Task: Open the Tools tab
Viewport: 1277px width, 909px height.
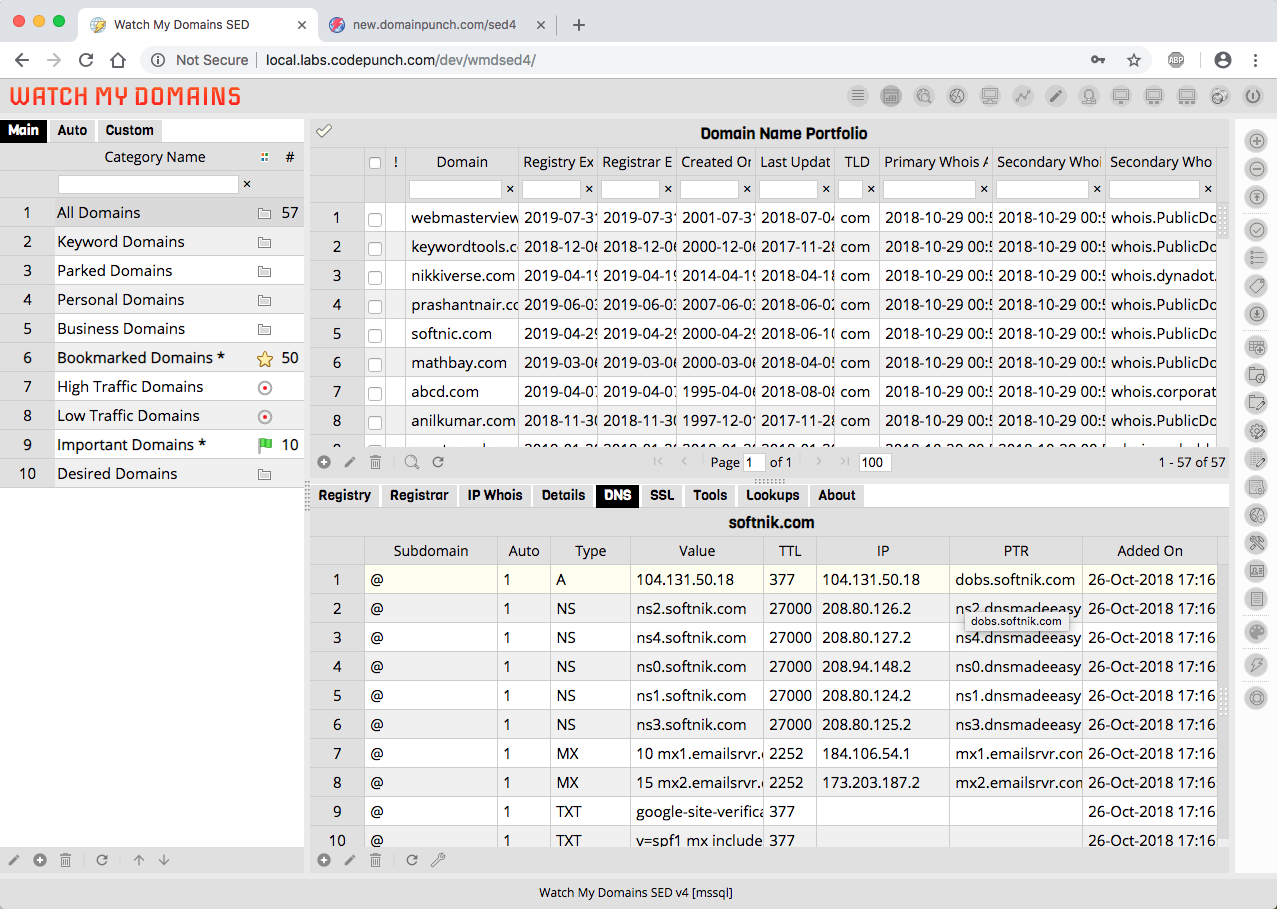Action: pyautogui.click(x=710, y=495)
